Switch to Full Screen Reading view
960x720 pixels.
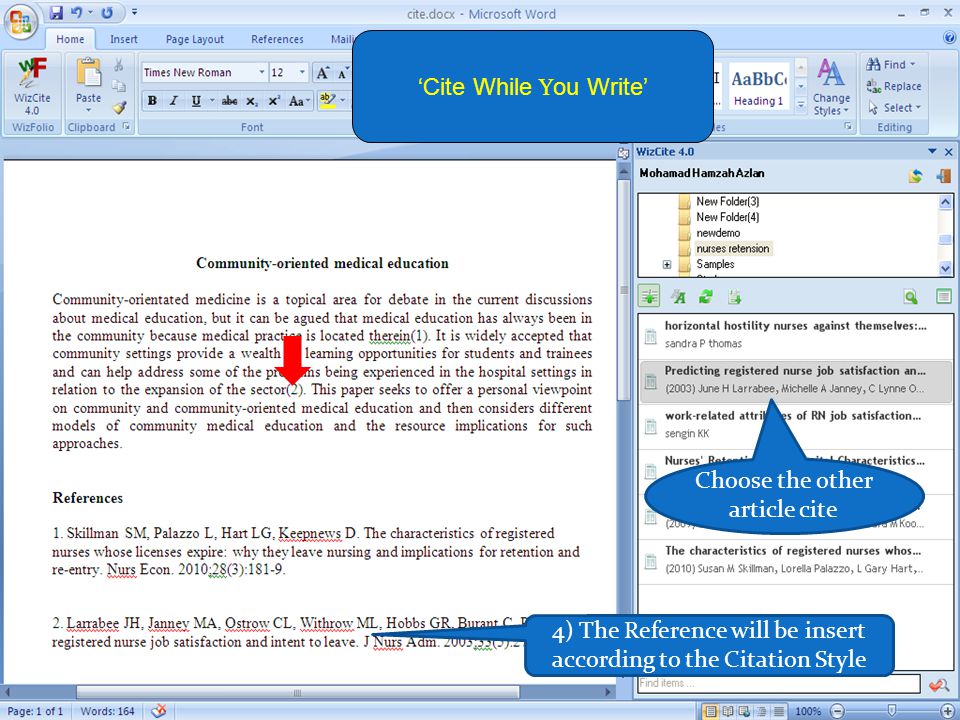coord(728,711)
